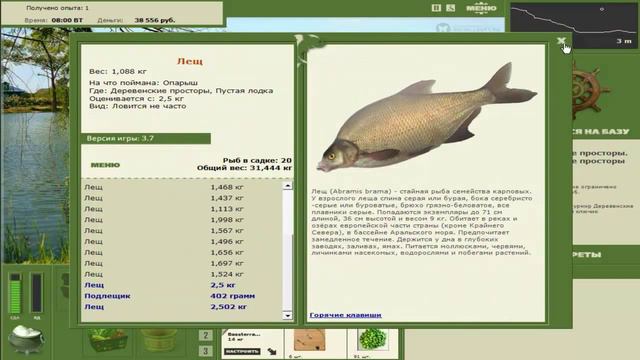Click the Рыб в садке: 20 text

(x=257, y=160)
